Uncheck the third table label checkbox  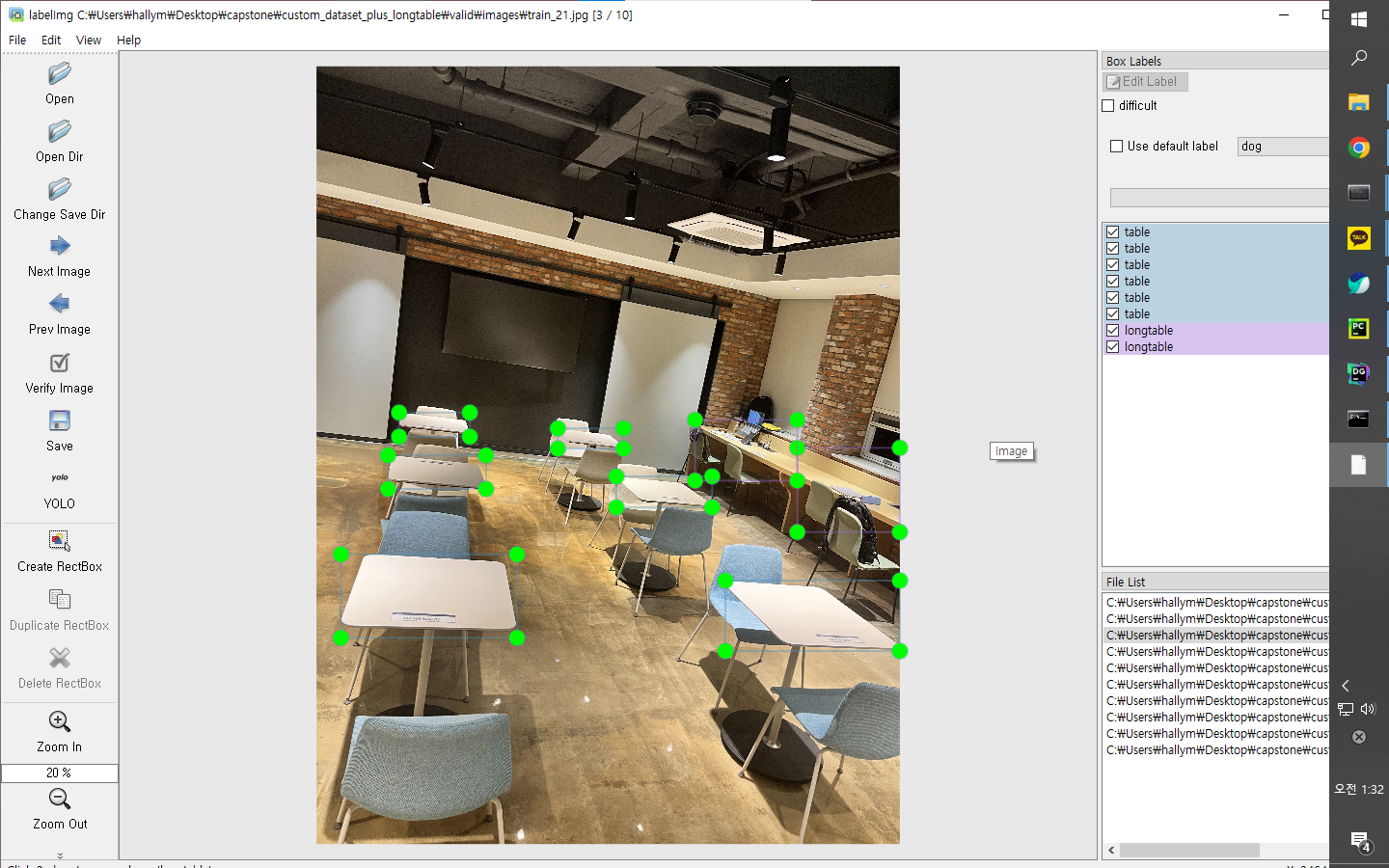coord(1112,265)
